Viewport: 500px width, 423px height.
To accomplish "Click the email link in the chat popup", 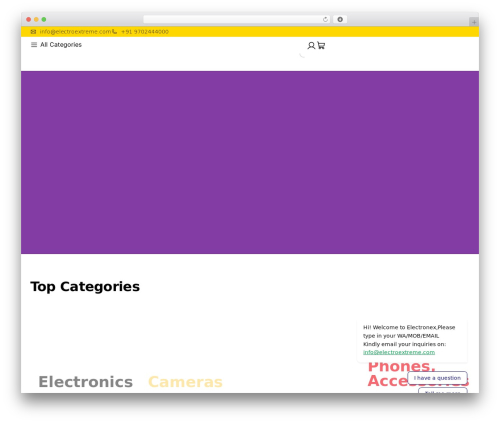I will coord(399,352).
